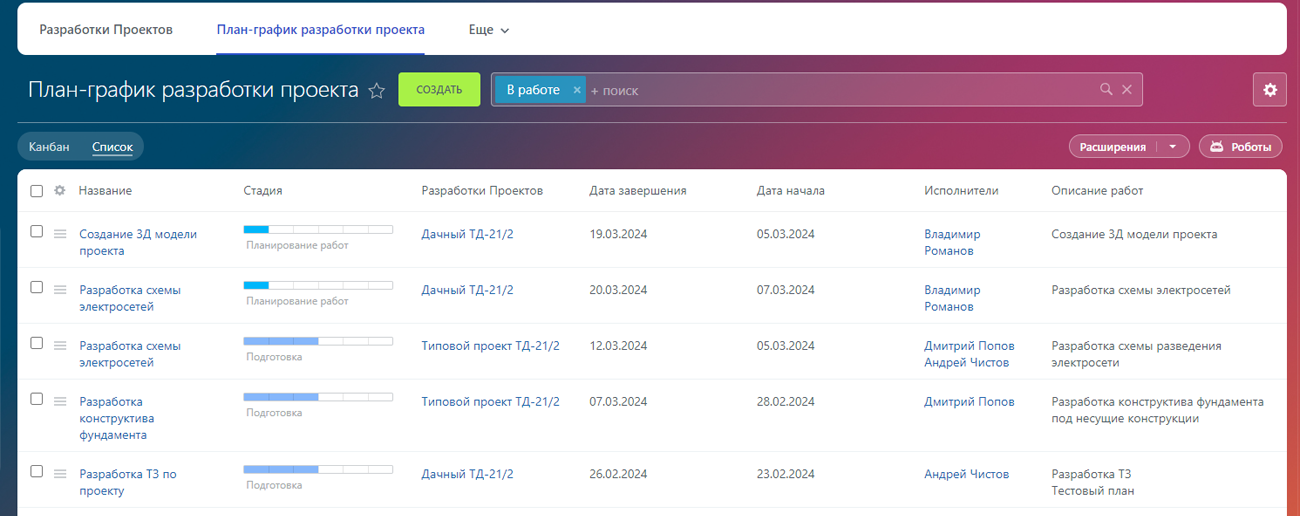Open row menu for 'Разработка ТЗ по проекту'
Viewport: 1300px width, 516px height.
tap(60, 474)
